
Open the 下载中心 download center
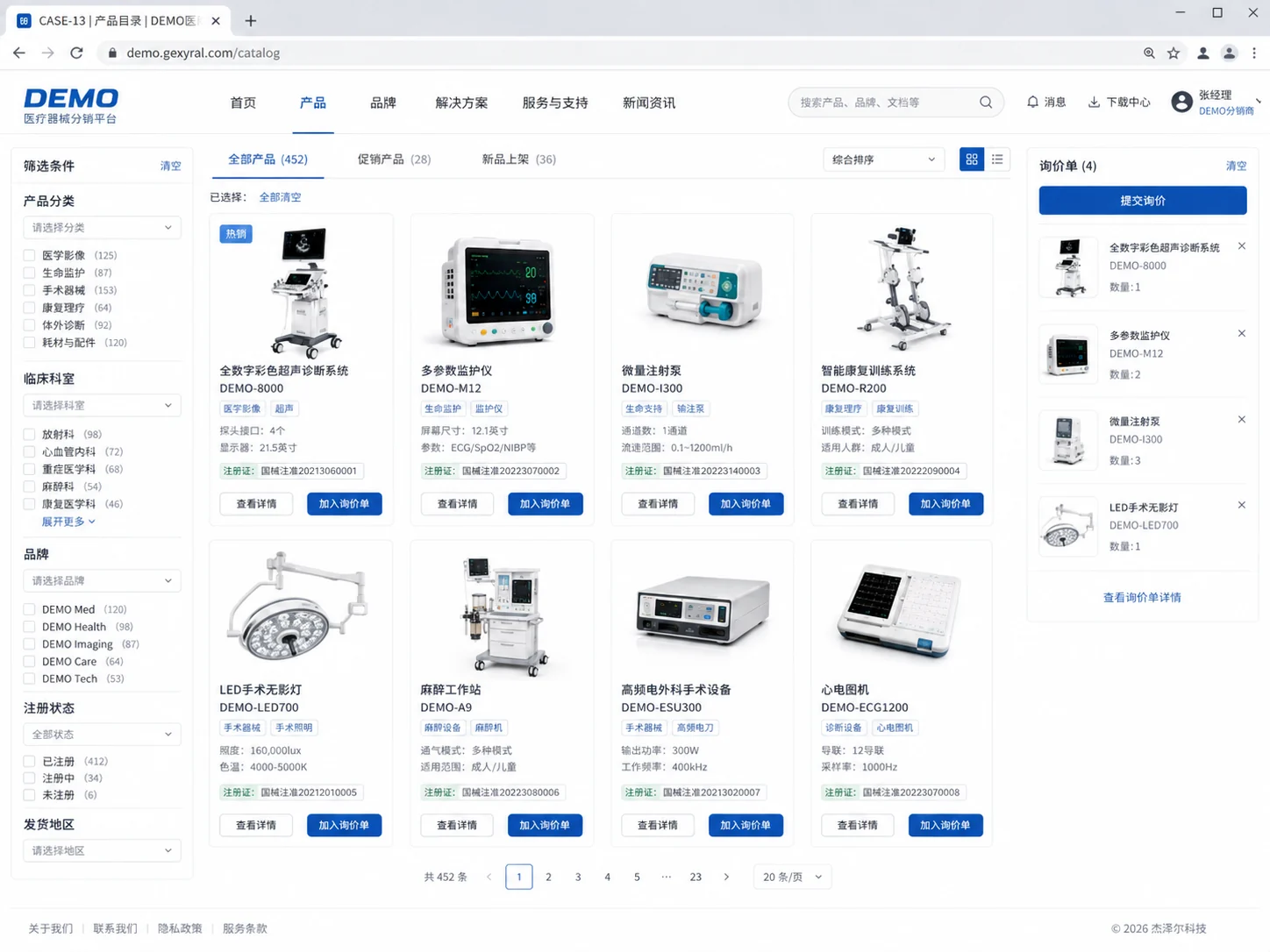[x=1119, y=103]
